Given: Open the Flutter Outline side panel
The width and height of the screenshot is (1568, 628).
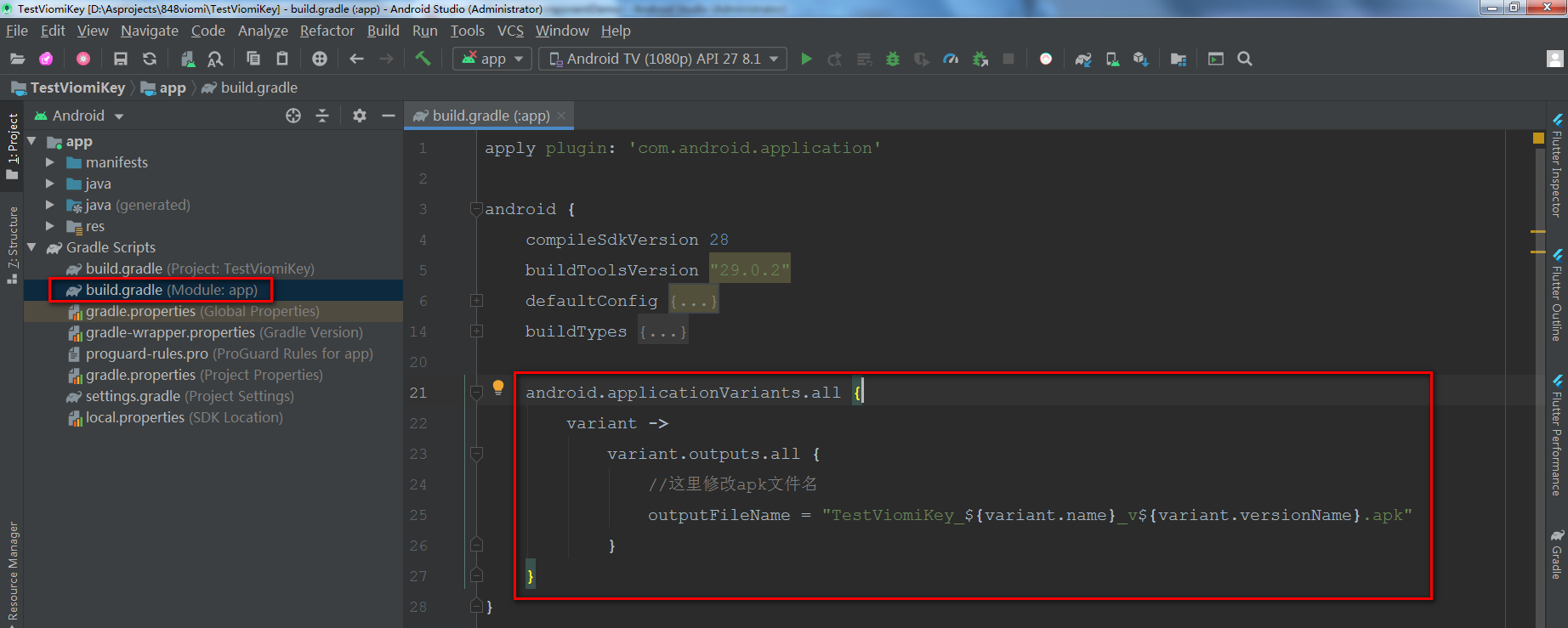Looking at the screenshot, I should pyautogui.click(x=1557, y=295).
